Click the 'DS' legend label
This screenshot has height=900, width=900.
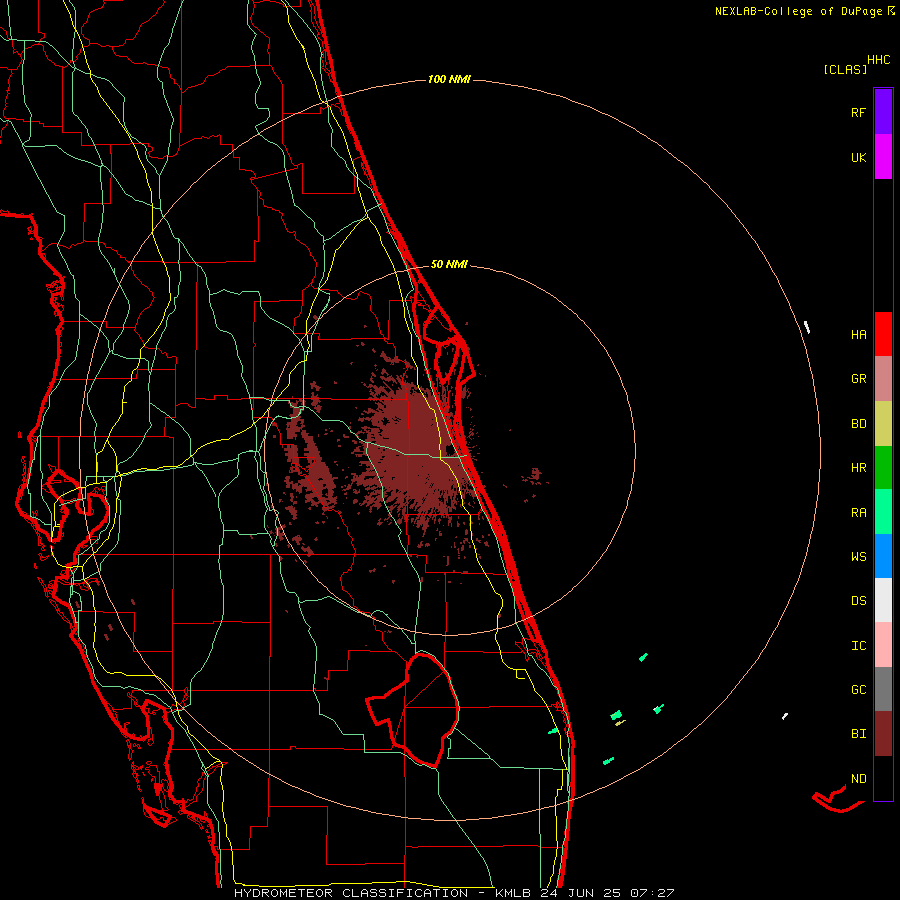pyautogui.click(x=858, y=601)
